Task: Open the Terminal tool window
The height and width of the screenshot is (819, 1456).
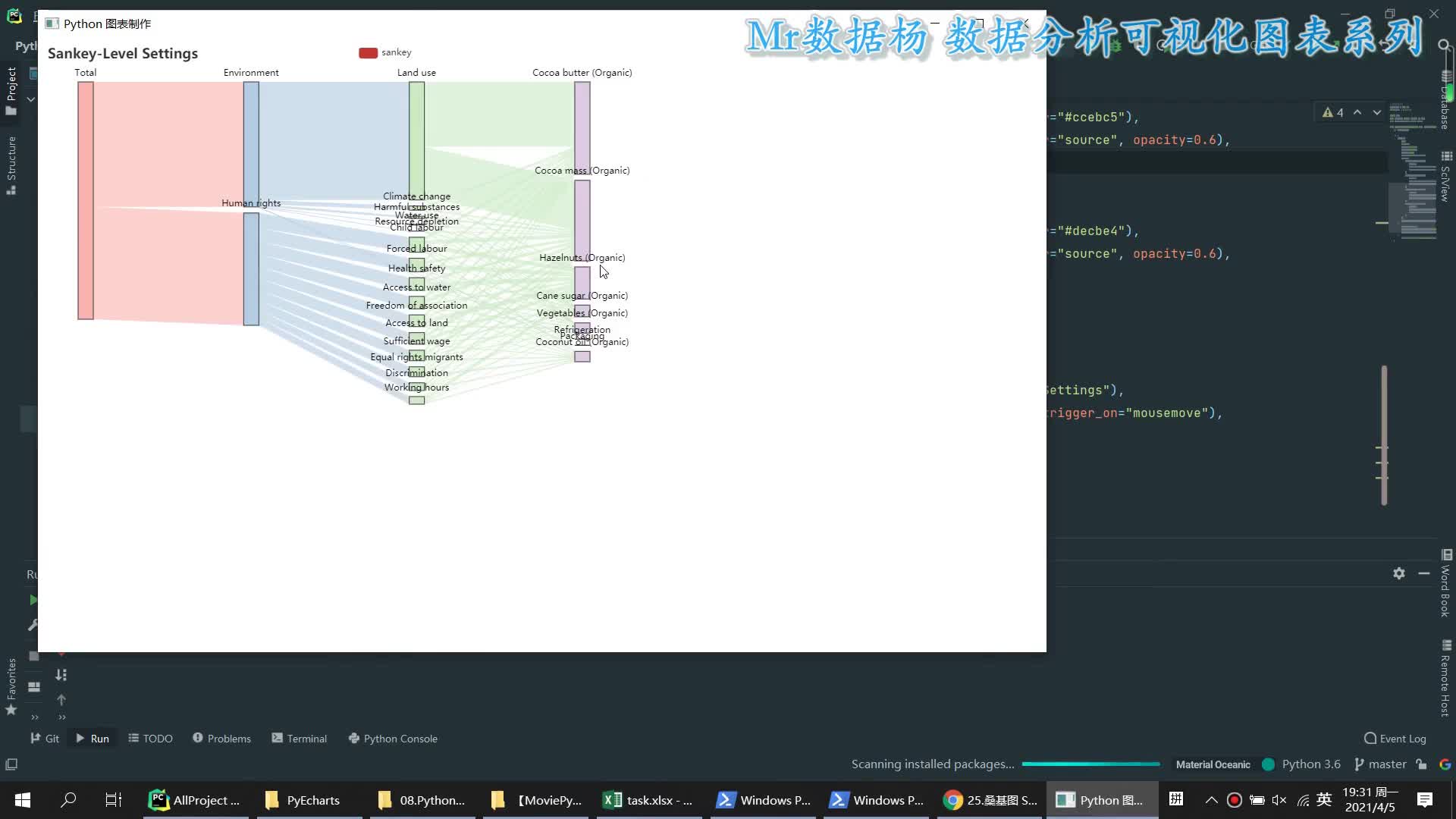Action: coord(300,738)
